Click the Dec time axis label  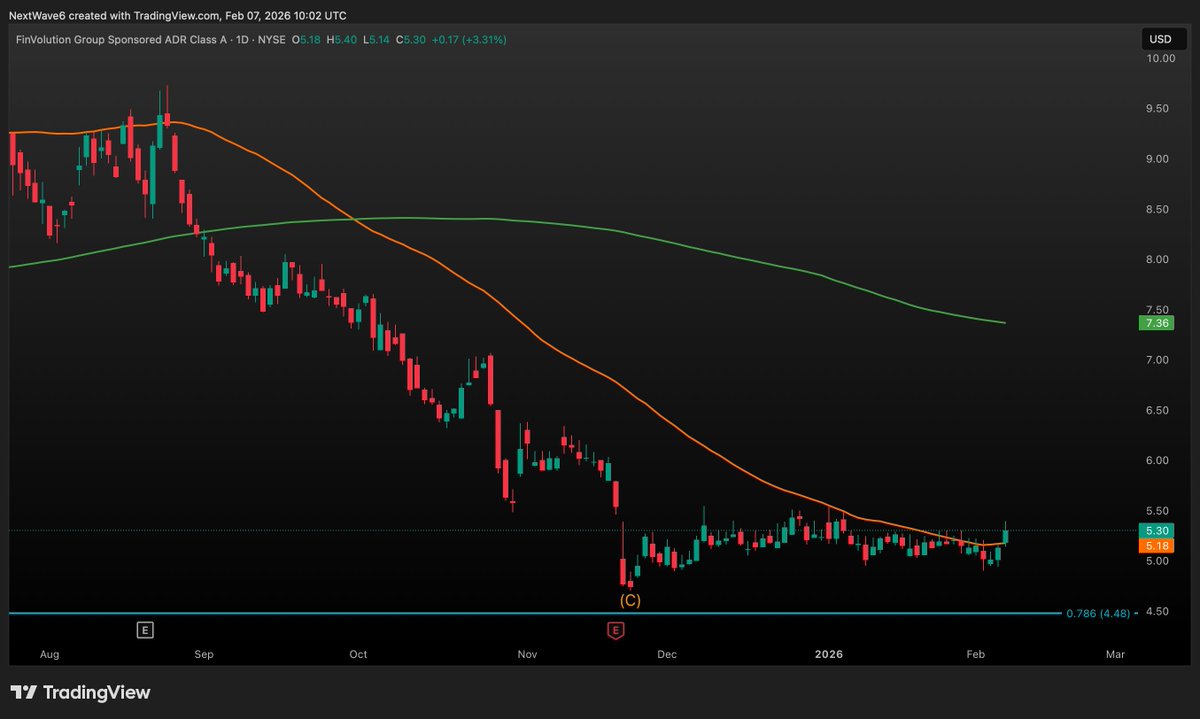(667, 655)
